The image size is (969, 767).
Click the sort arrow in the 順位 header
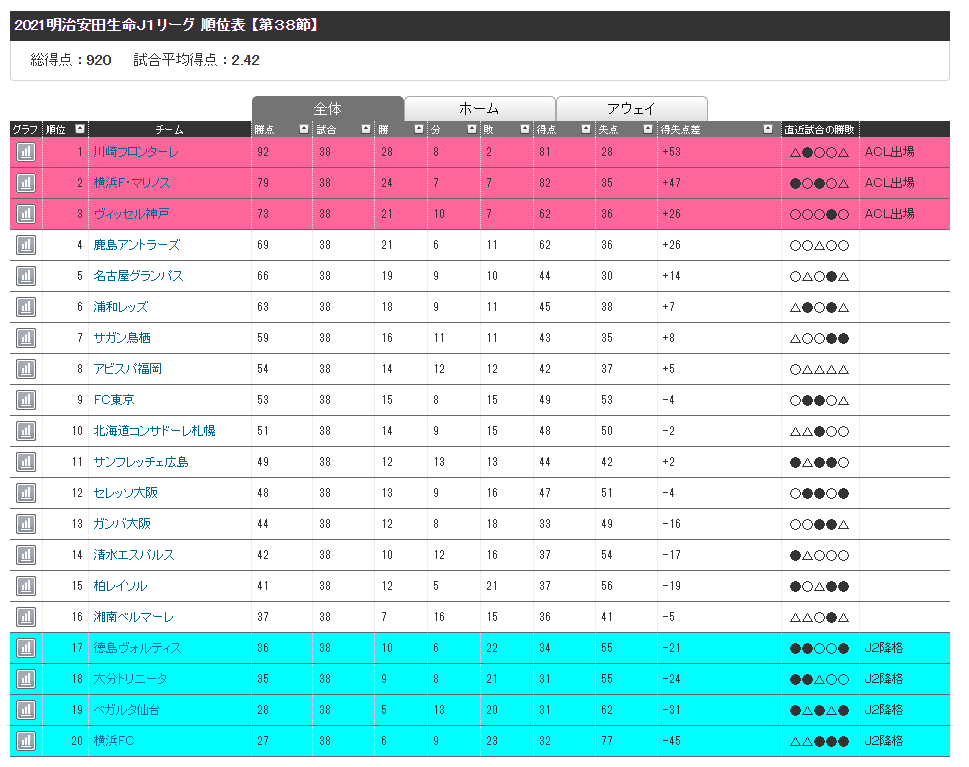pos(79,129)
